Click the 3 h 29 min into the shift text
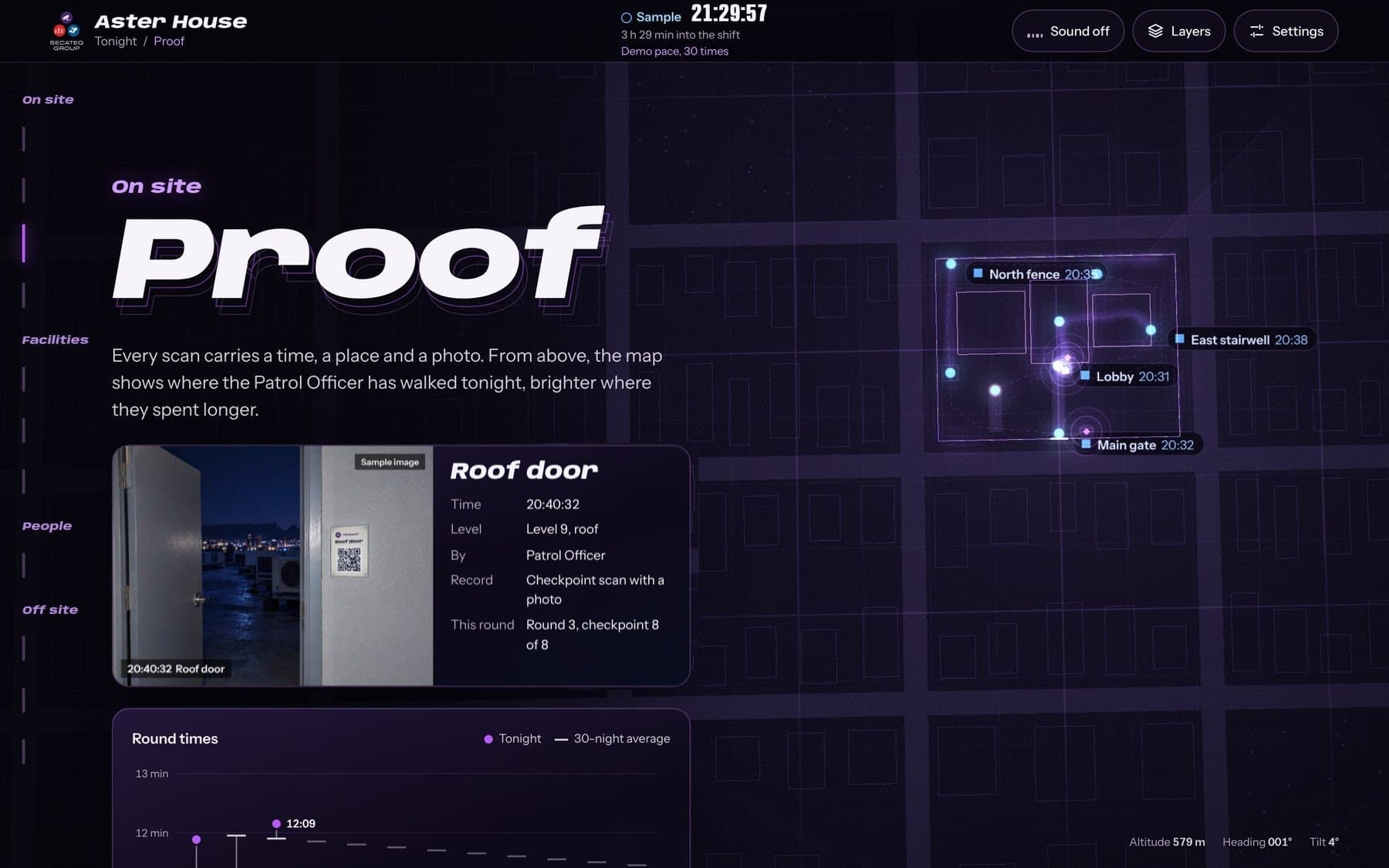The width and height of the screenshot is (1389, 868). pos(680,35)
